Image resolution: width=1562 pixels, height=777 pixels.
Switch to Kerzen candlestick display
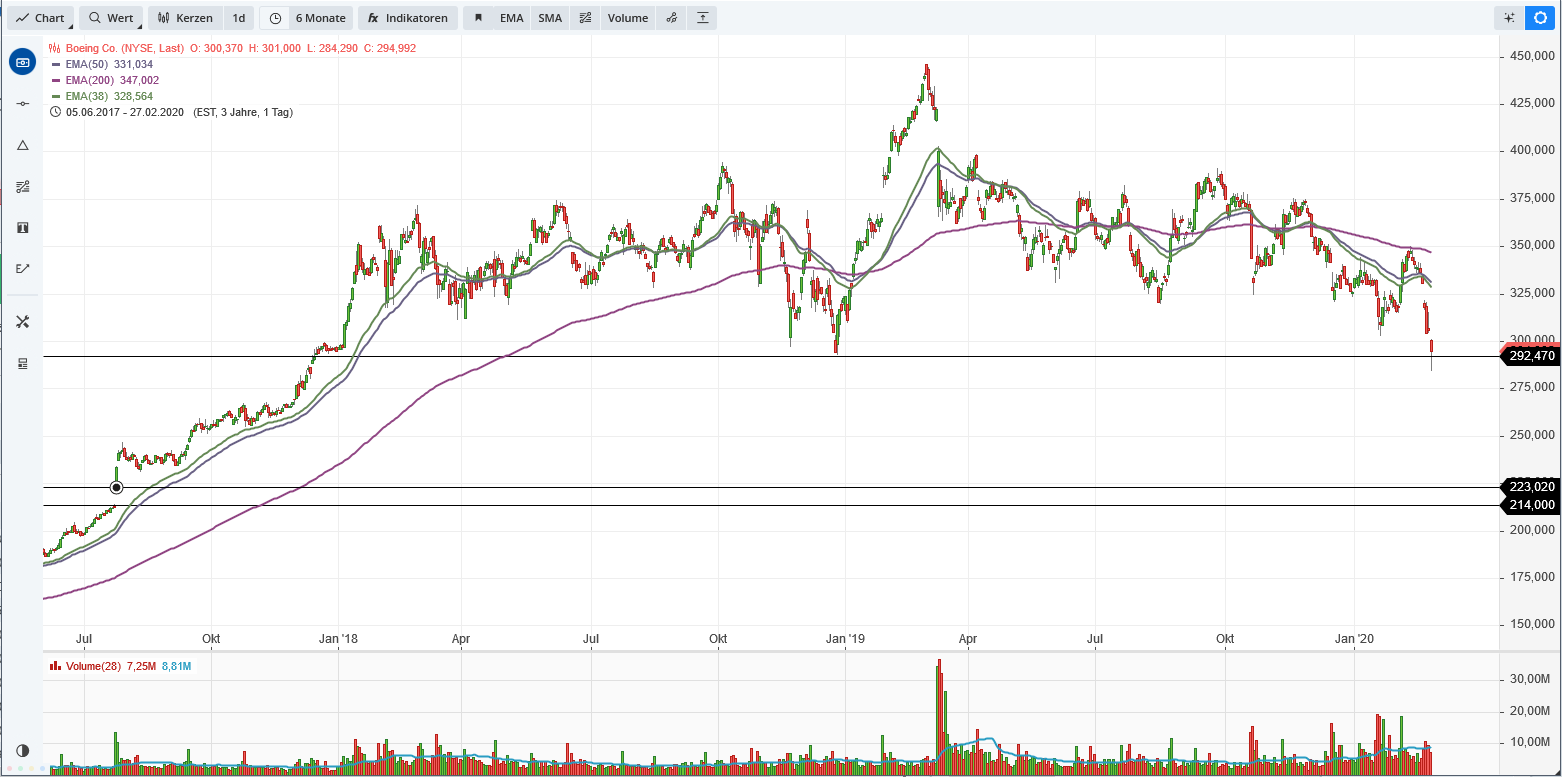tap(185, 17)
